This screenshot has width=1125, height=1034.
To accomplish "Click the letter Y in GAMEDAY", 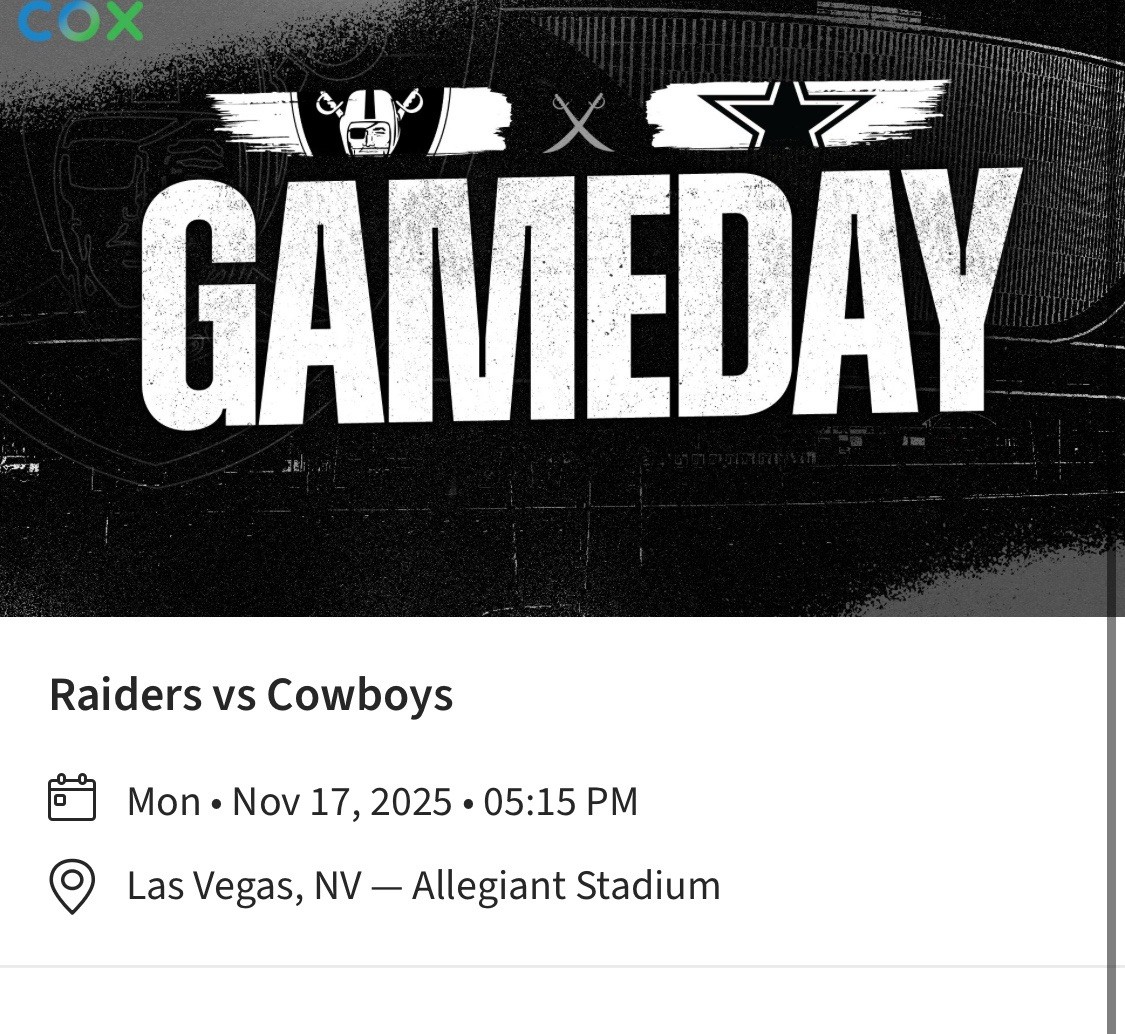I will [x=955, y=290].
